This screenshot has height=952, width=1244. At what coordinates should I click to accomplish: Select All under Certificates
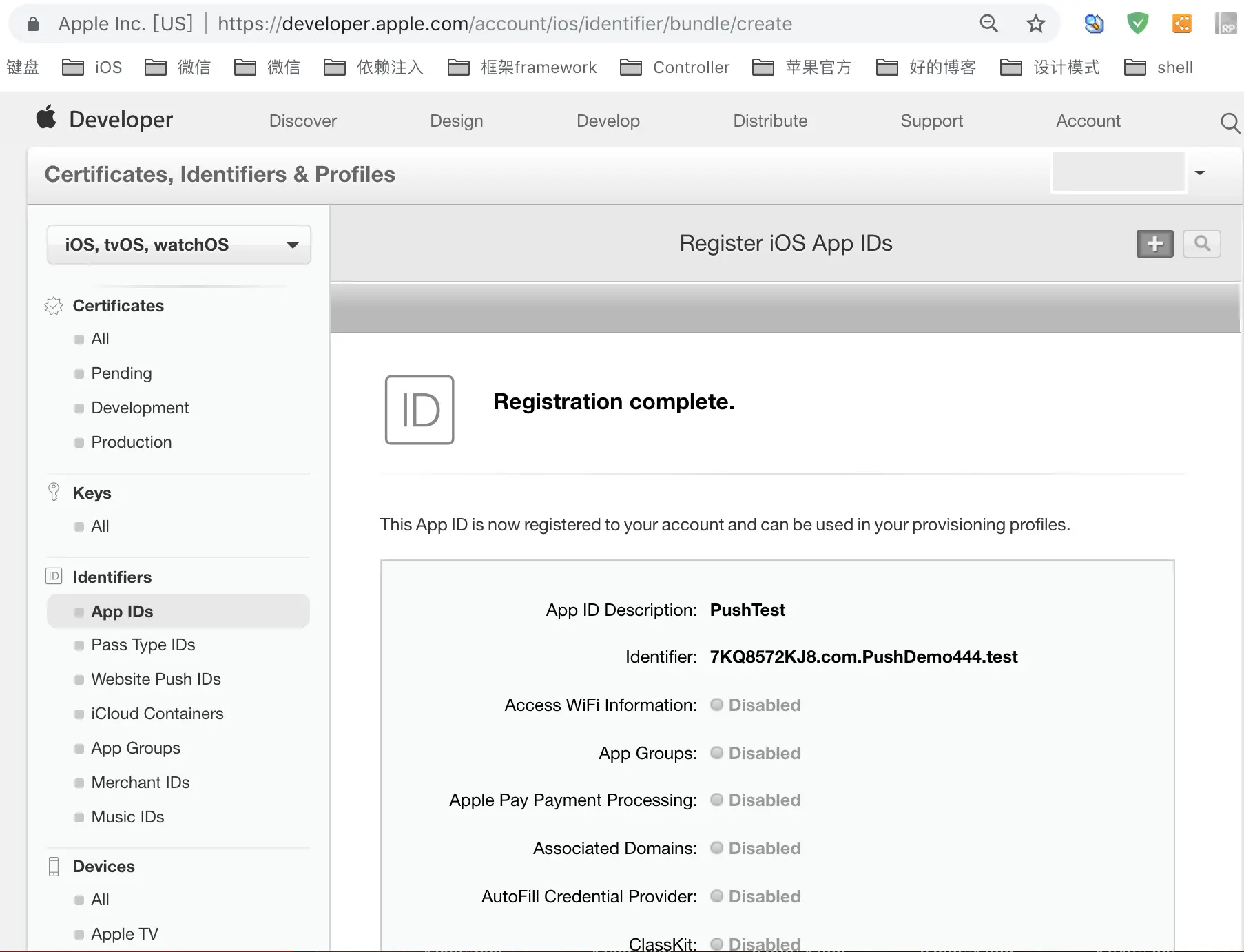click(101, 339)
